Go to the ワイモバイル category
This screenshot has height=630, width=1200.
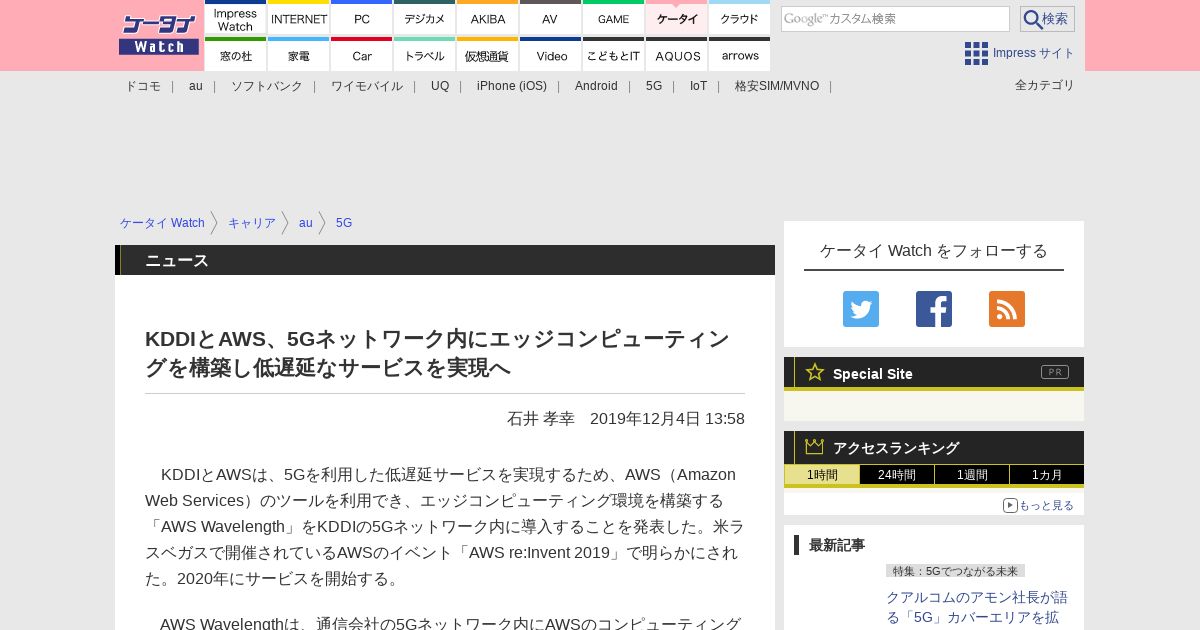tap(367, 86)
